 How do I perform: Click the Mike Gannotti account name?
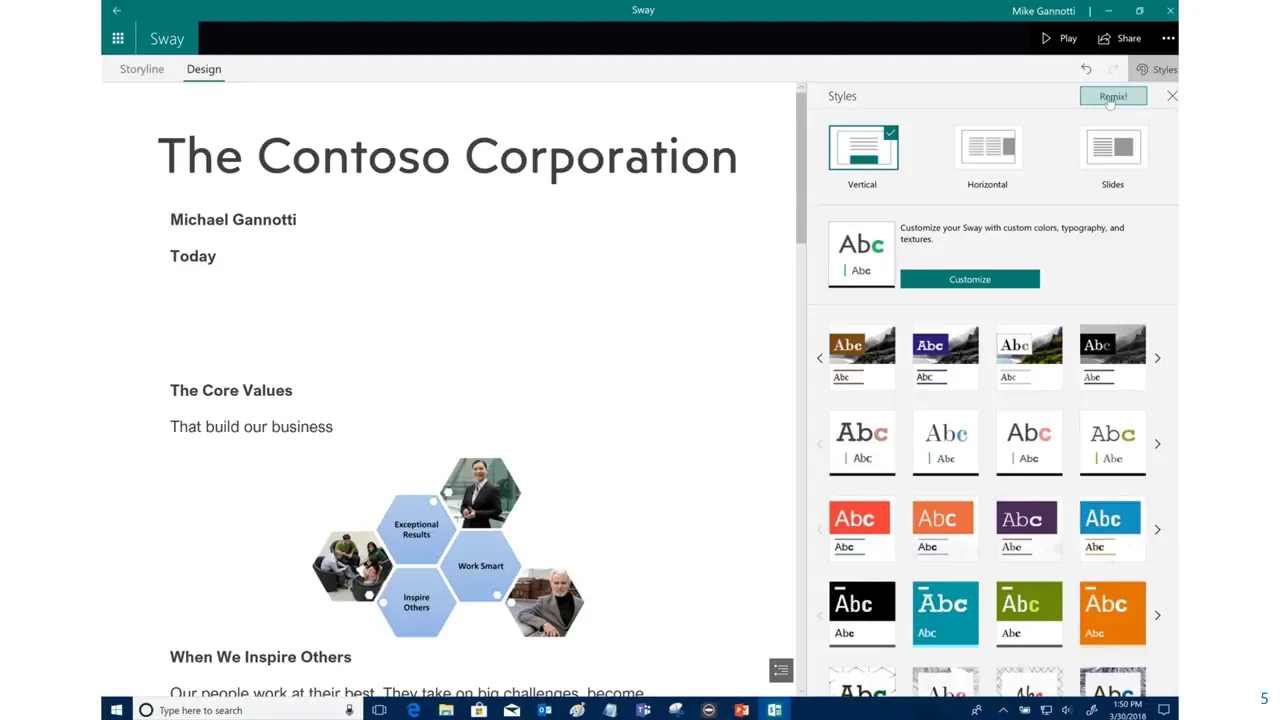1044,11
